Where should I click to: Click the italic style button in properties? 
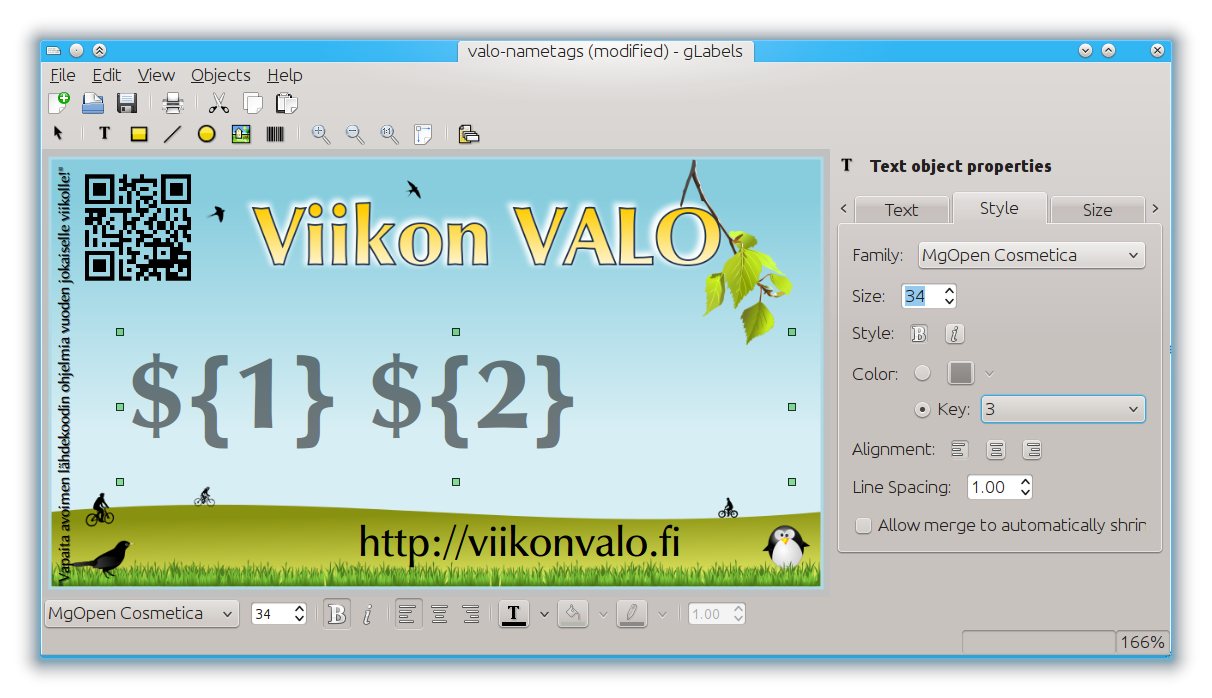pyautogui.click(x=955, y=334)
